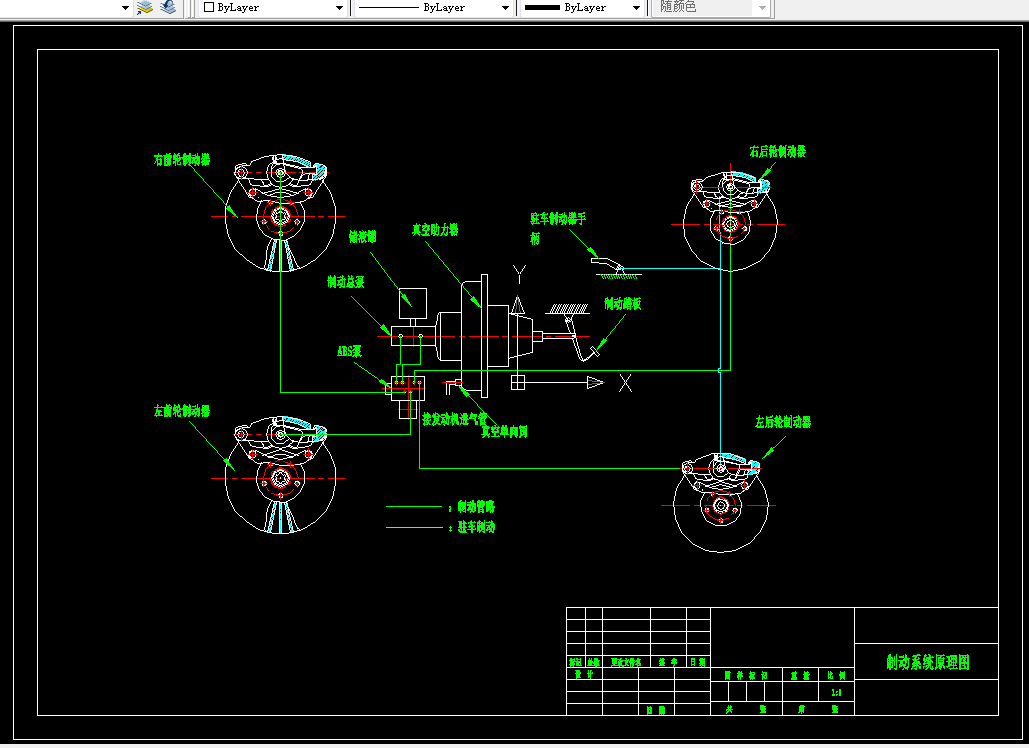Expand the layer list dropdown arrow
The height and width of the screenshot is (748, 1029).
pos(125,8)
